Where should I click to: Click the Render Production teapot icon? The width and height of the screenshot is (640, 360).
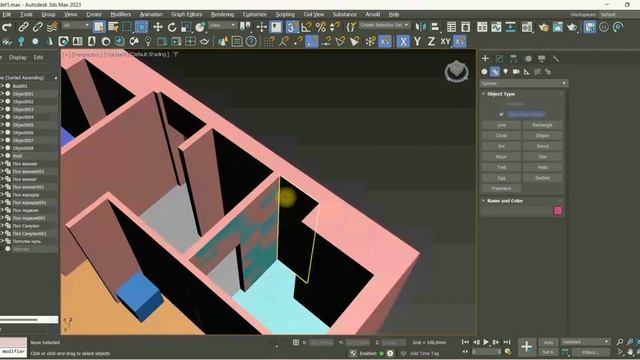[x=572, y=27]
